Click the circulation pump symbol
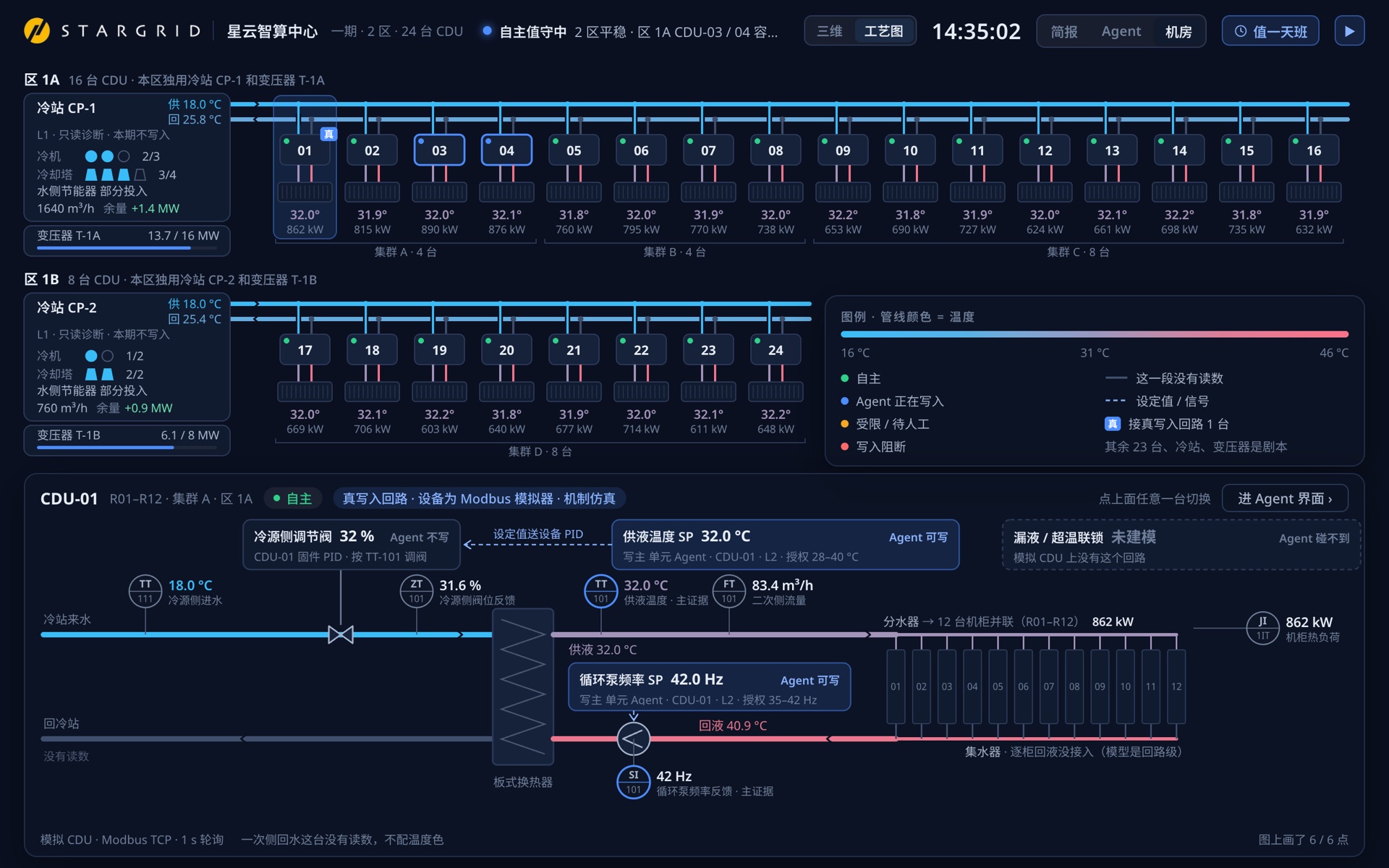The height and width of the screenshot is (868, 1389). pyautogui.click(x=633, y=739)
